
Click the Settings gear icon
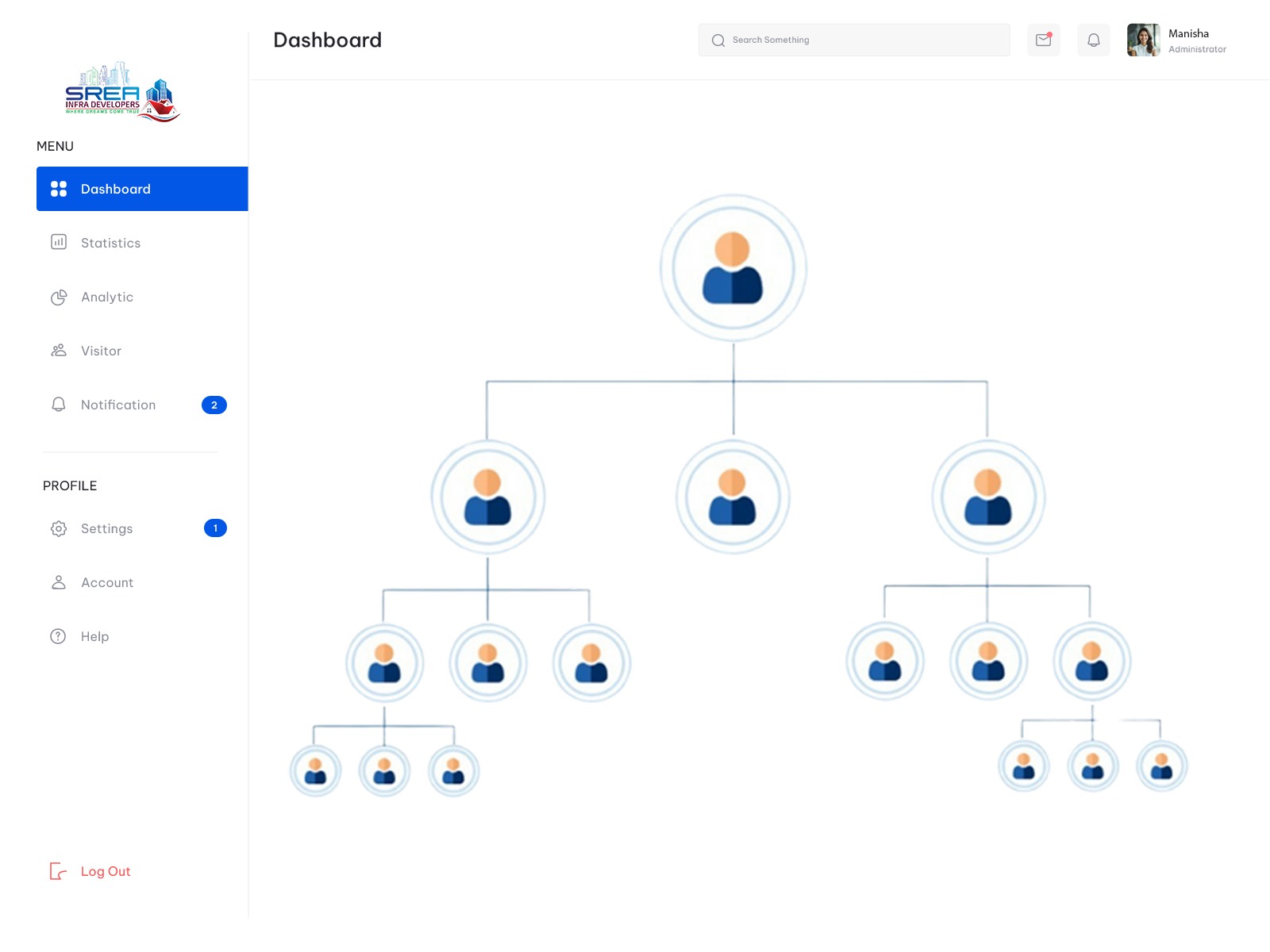click(x=59, y=528)
